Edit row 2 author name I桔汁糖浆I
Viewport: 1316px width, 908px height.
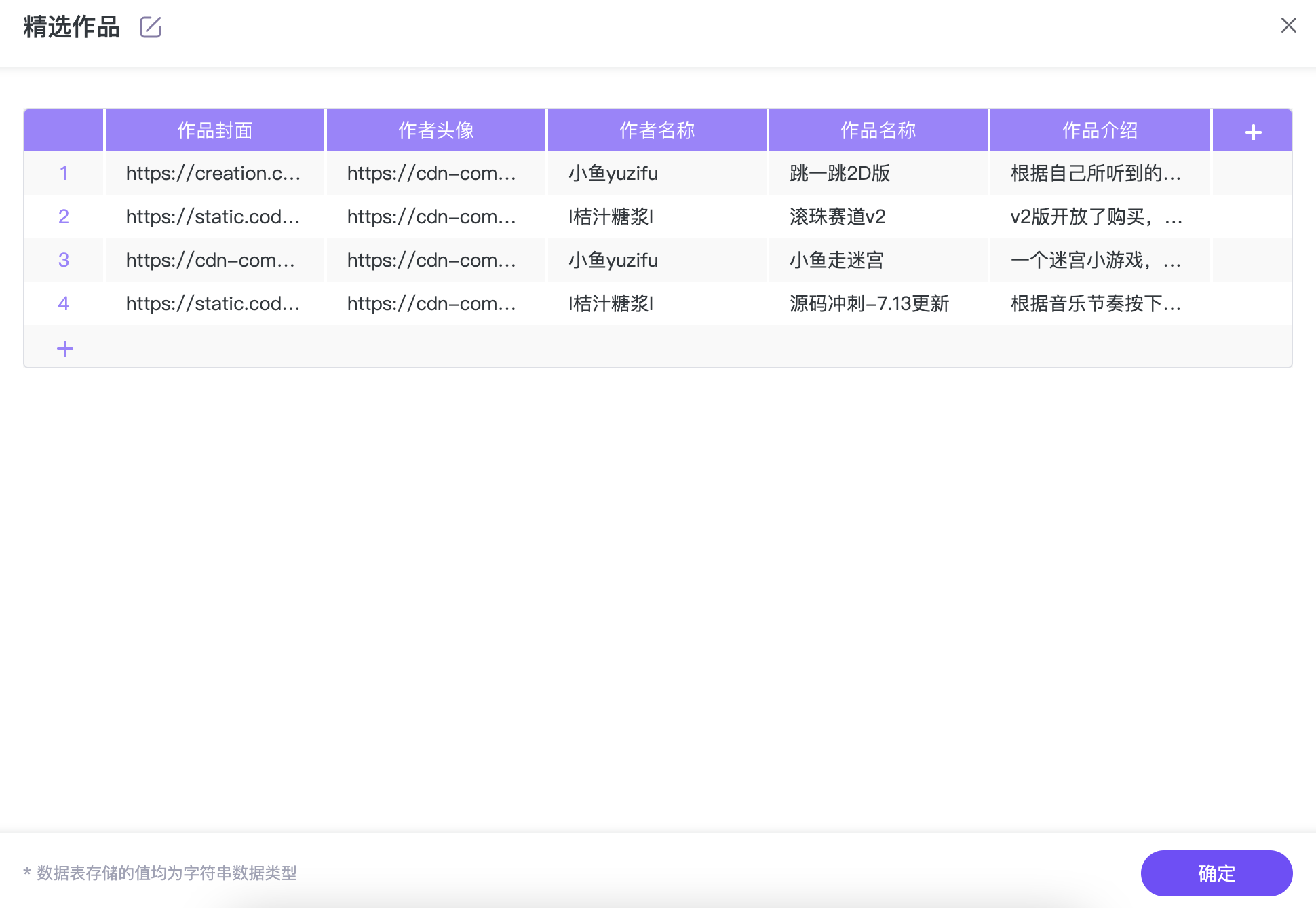point(657,217)
